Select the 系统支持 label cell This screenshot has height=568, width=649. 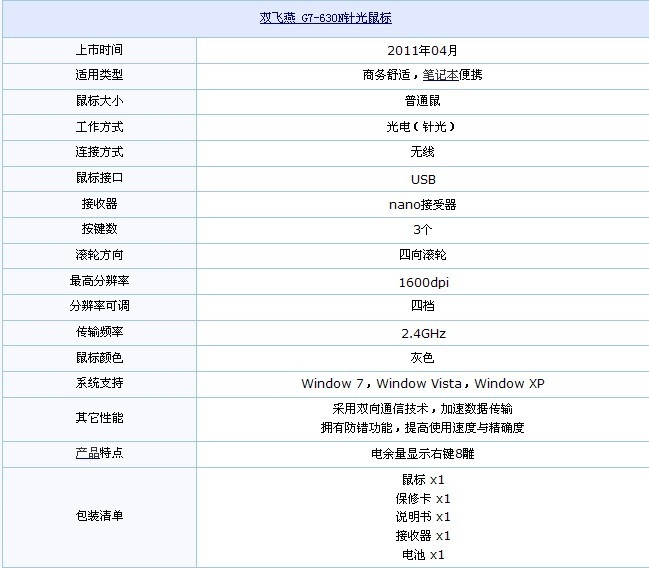[99, 383]
